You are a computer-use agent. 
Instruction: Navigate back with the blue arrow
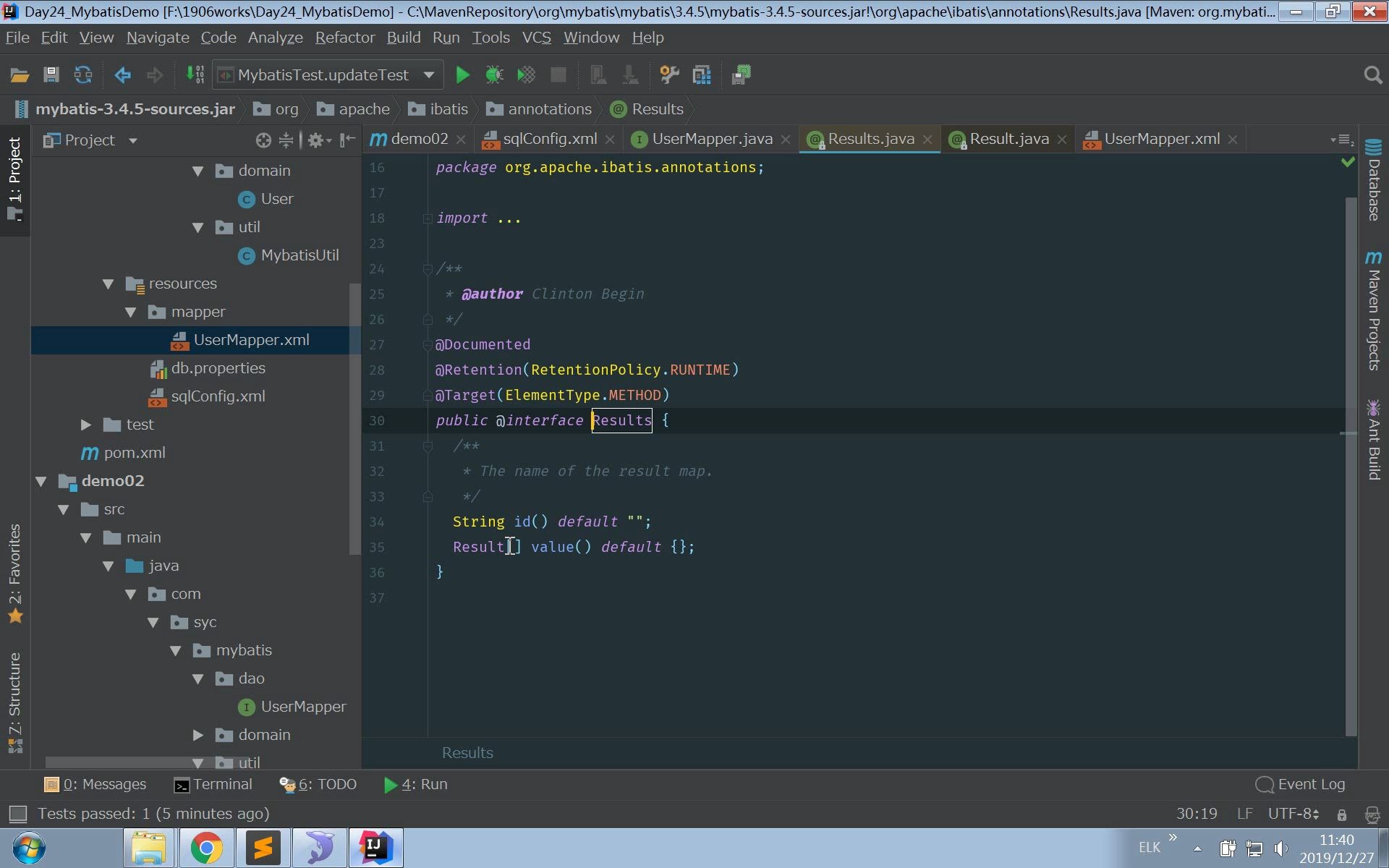122,75
